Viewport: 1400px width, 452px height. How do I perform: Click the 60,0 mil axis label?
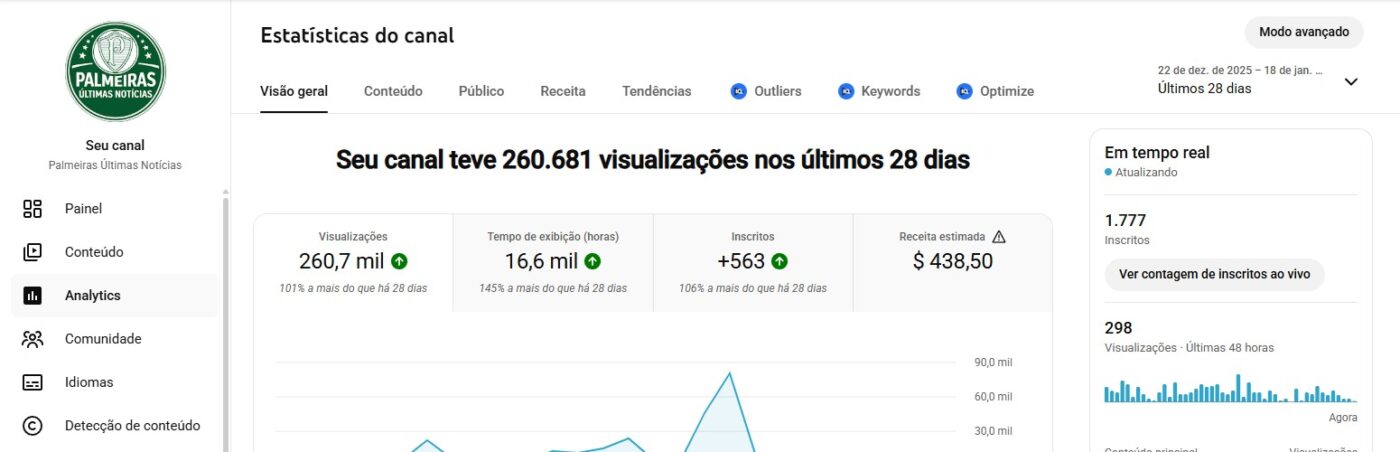coord(994,397)
